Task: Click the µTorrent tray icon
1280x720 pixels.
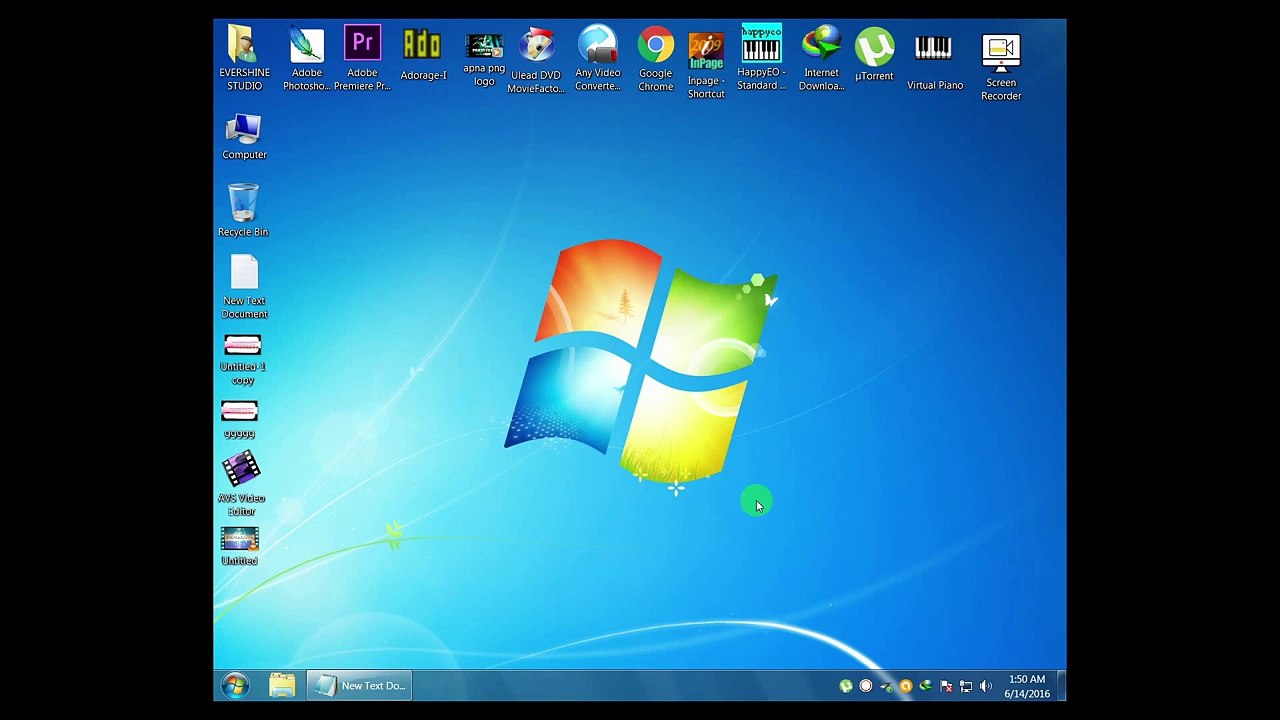Action: tap(846, 686)
